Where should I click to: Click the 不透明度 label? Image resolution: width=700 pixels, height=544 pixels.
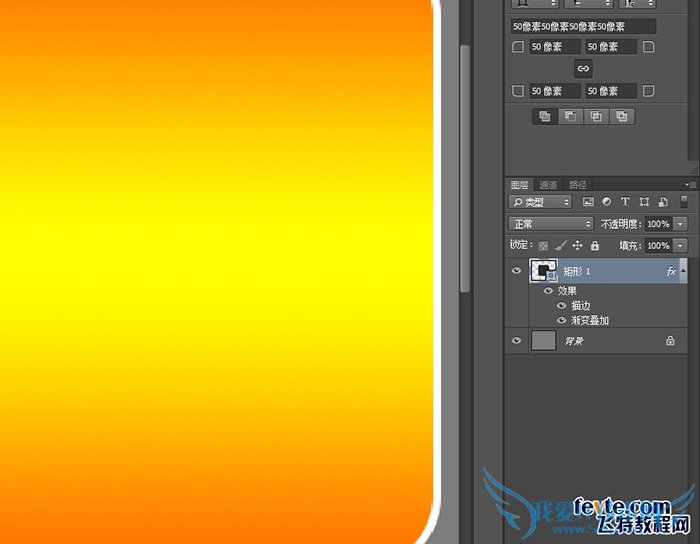621,224
